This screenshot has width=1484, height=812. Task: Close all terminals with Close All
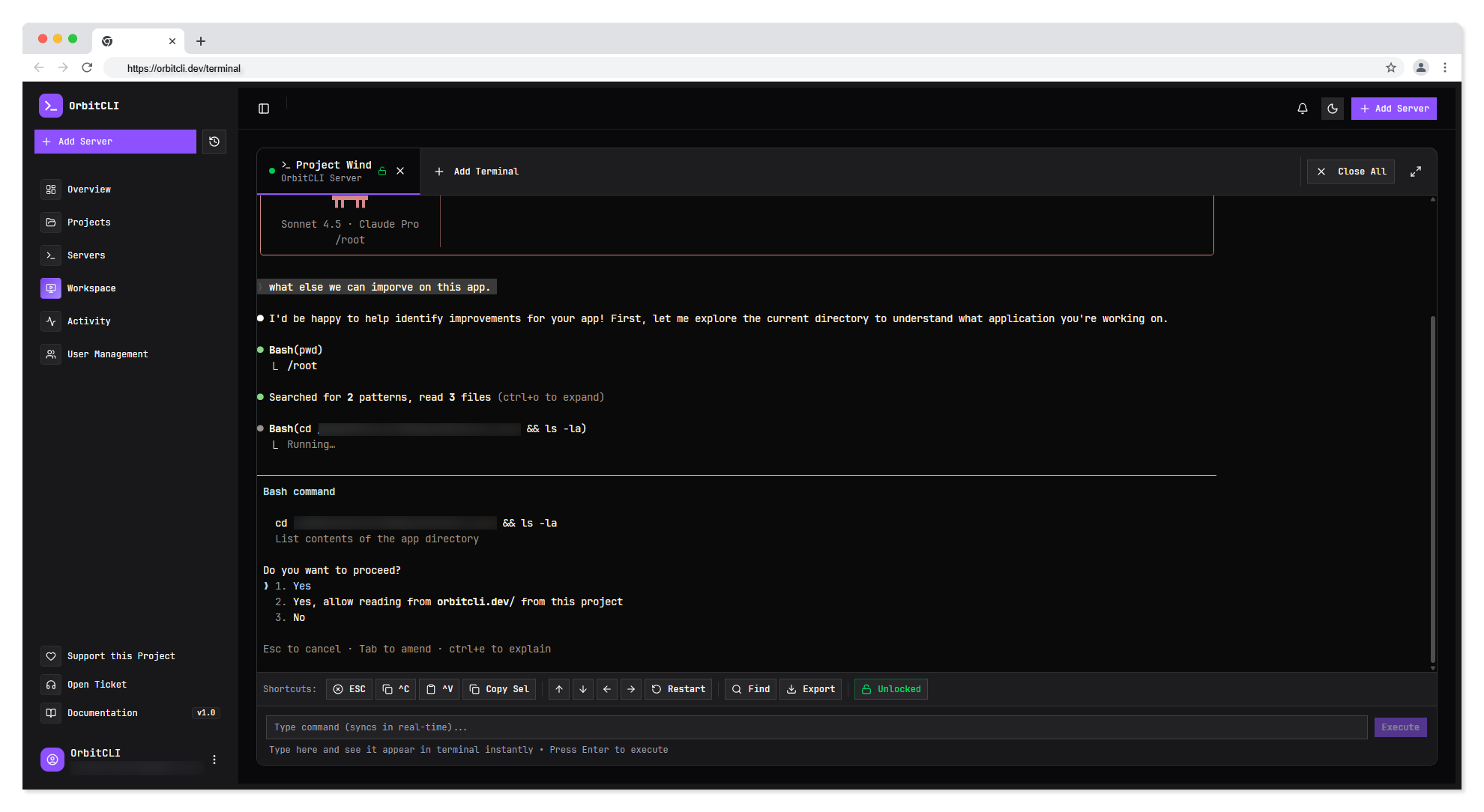1350,171
